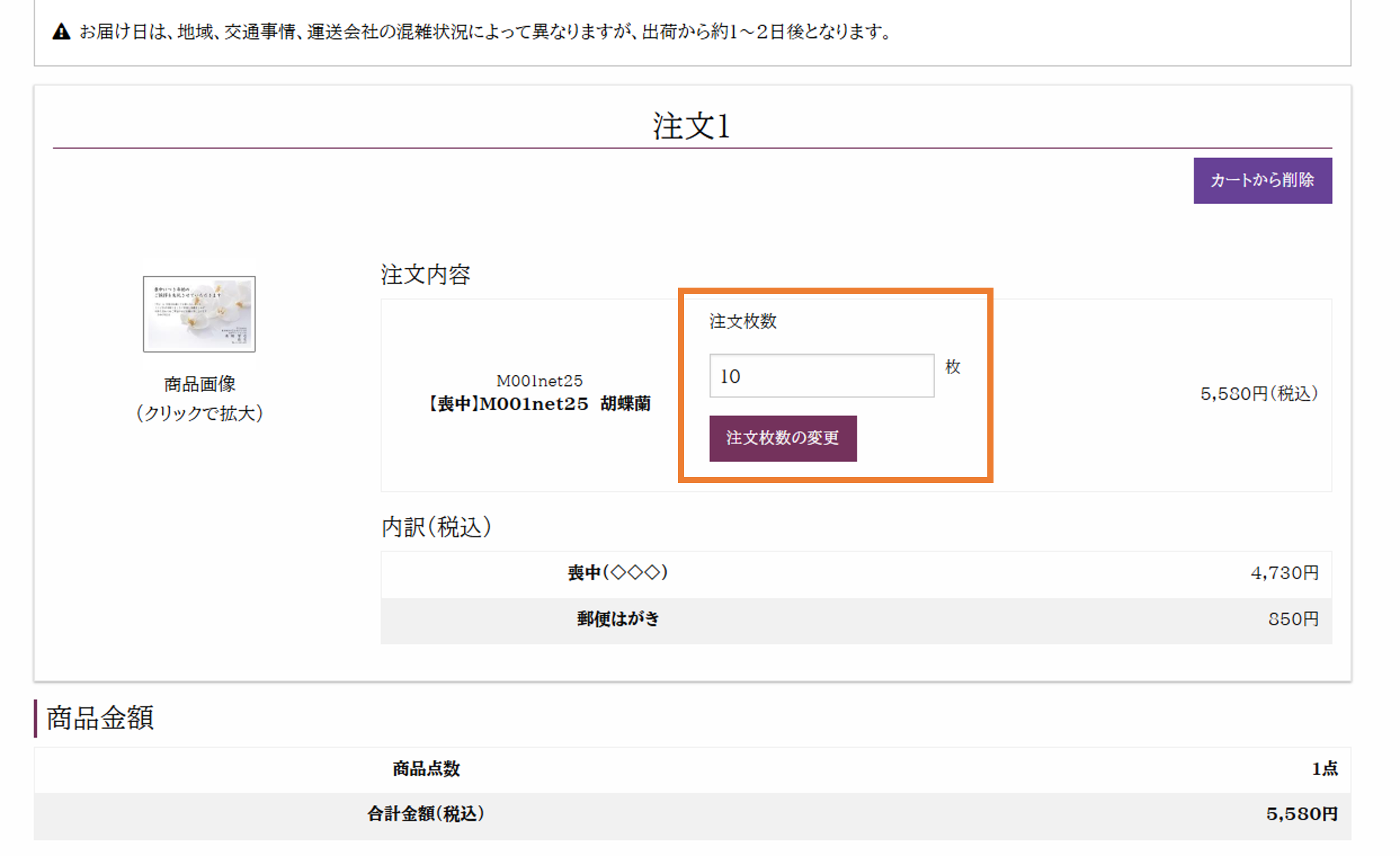Click the 注文枚数の変更 button
This screenshot has width=1400, height=856.
point(782,438)
